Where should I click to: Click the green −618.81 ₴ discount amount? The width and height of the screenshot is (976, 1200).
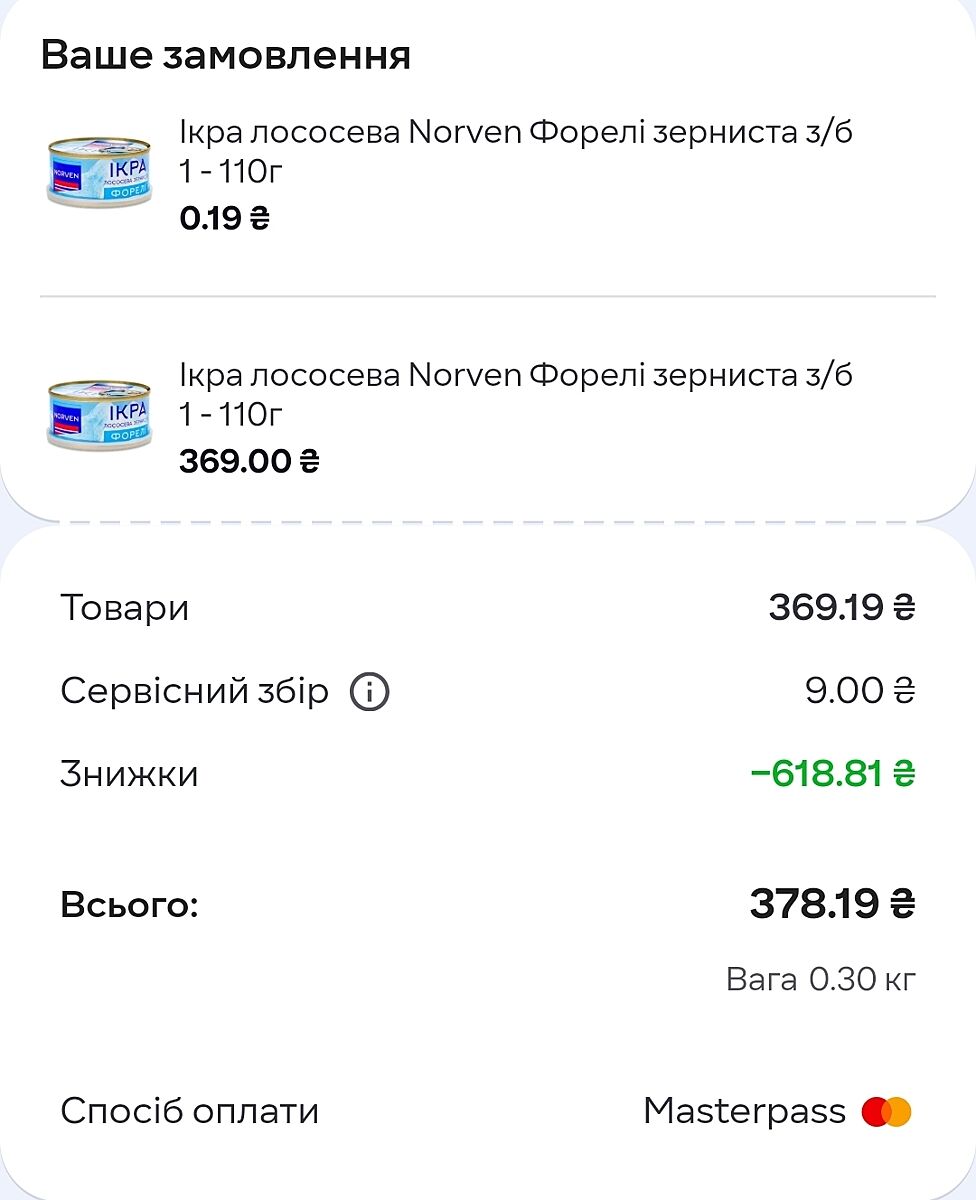point(832,774)
